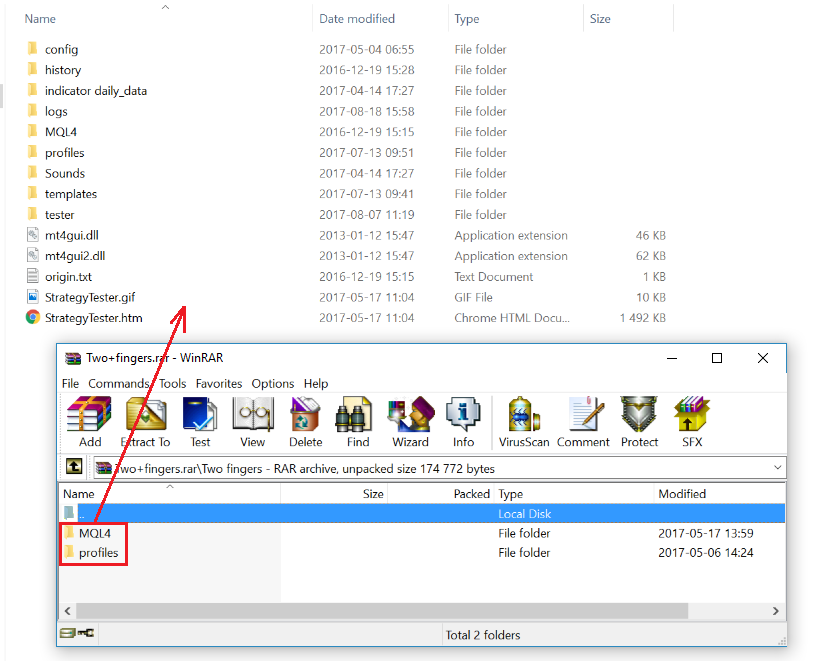
Task: Click the '2017-05-06 14:24' modified date
Action: [705, 552]
